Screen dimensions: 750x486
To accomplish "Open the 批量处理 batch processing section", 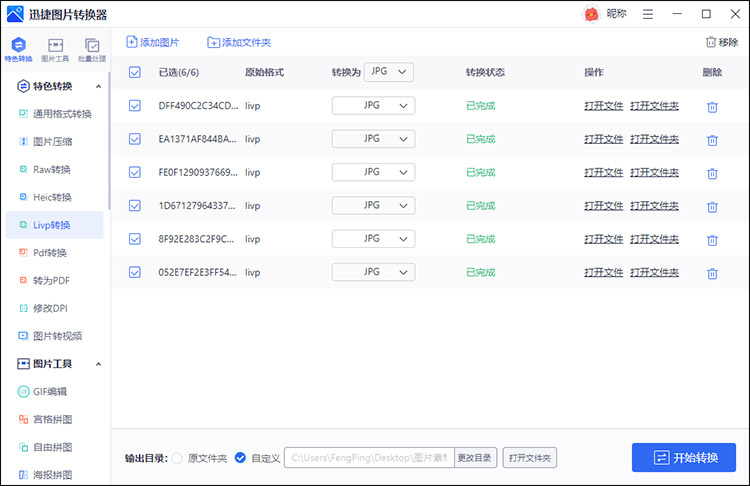I will [92, 49].
